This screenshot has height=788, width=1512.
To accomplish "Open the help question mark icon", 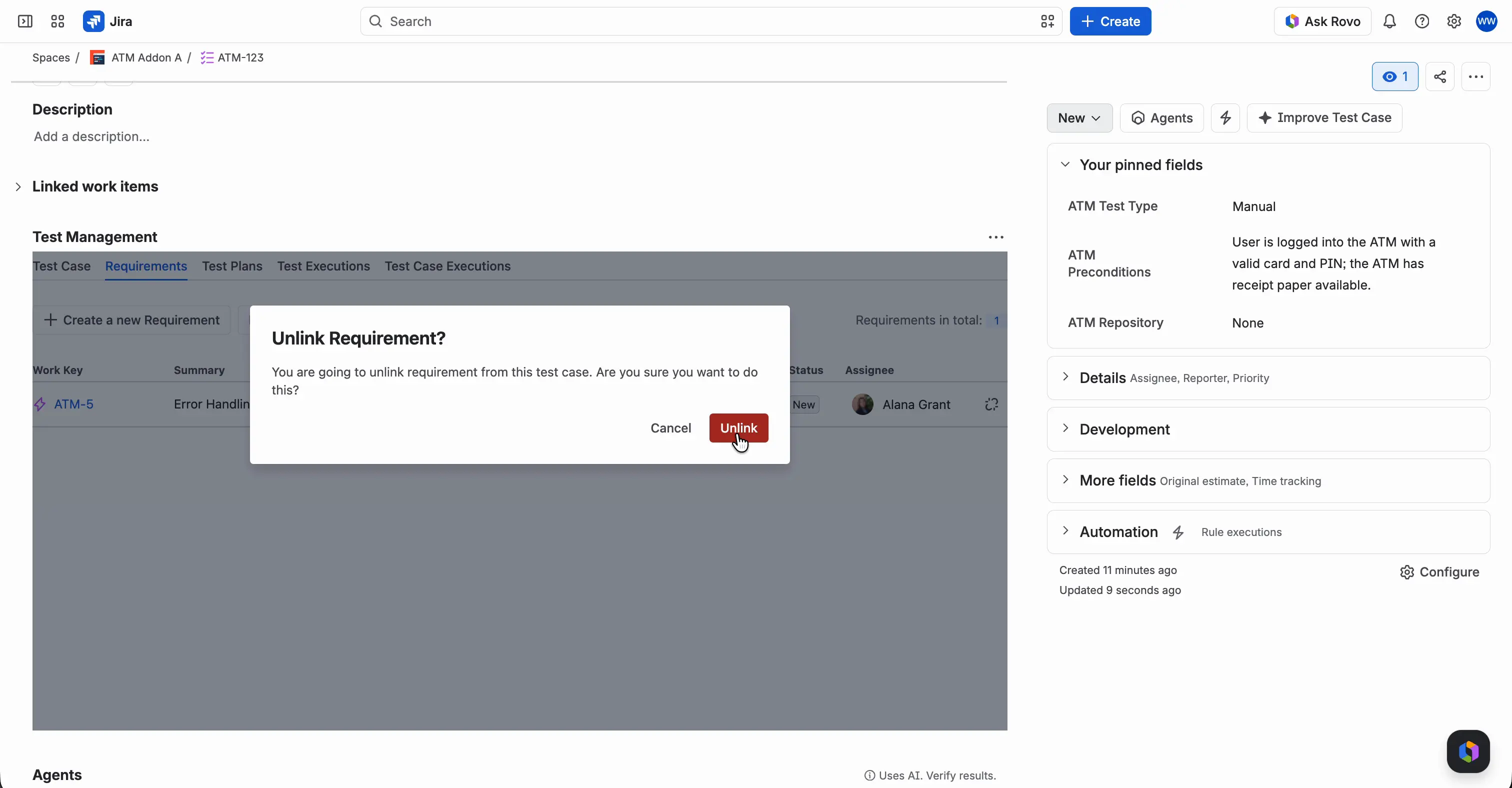I will [1421, 21].
